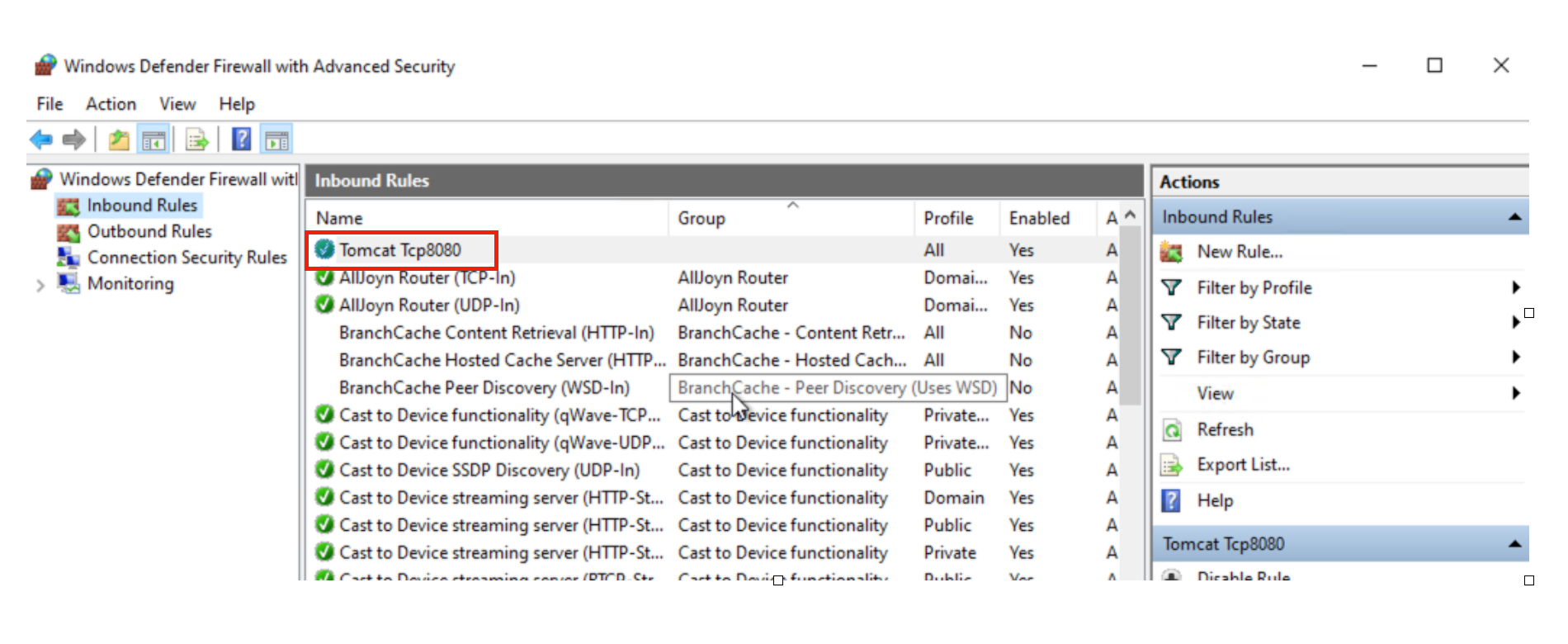This screenshot has height=644, width=1568.
Task: Select the root Windows Defender Firewall tree node
Action: (x=178, y=179)
